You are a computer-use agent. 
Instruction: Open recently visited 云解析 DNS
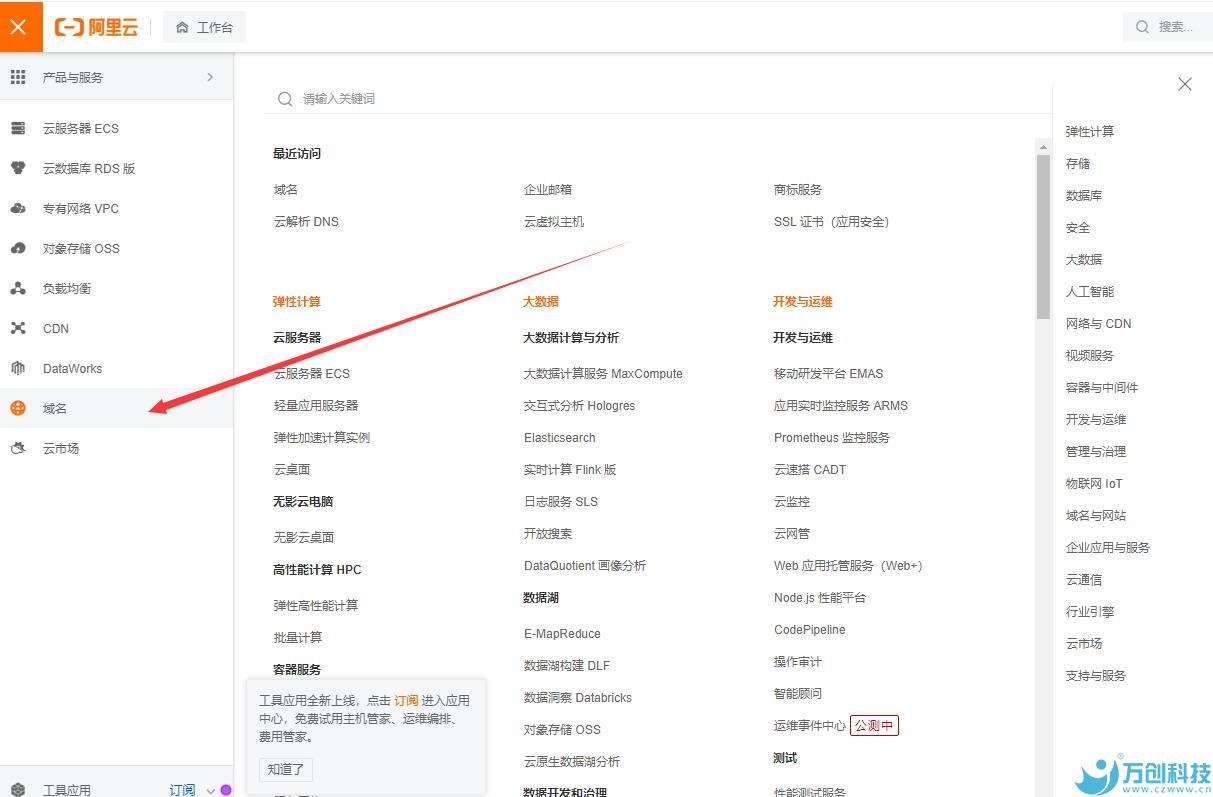pyautogui.click(x=306, y=221)
